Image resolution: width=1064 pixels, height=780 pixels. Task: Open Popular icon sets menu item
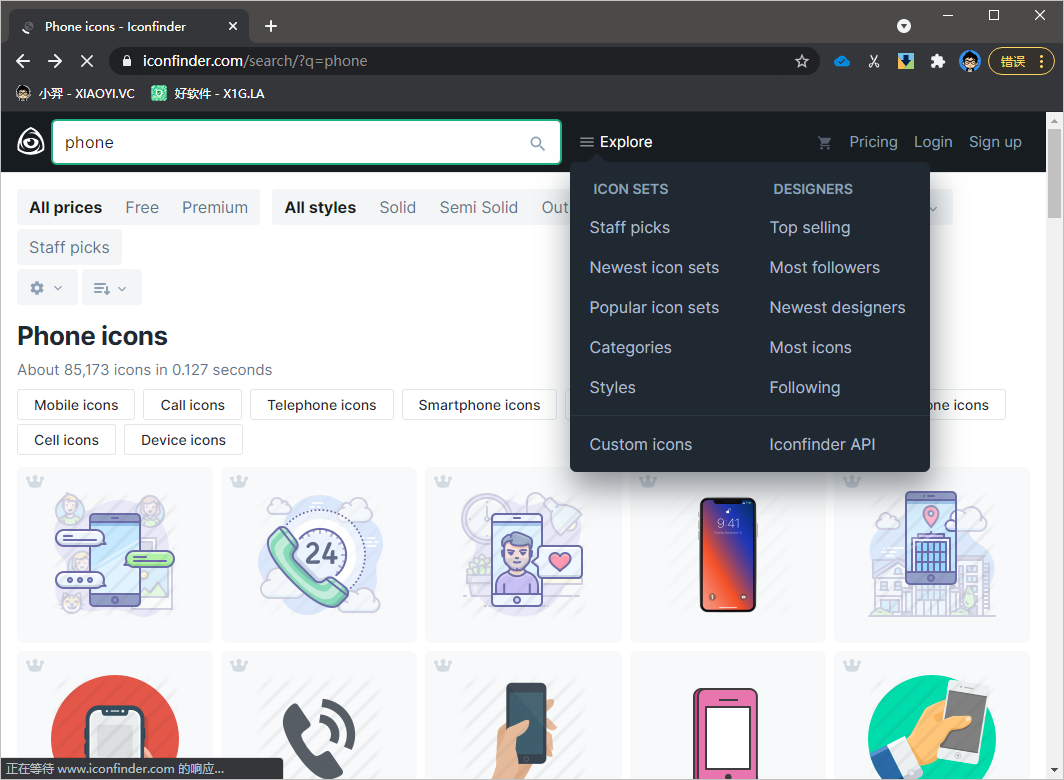click(654, 308)
